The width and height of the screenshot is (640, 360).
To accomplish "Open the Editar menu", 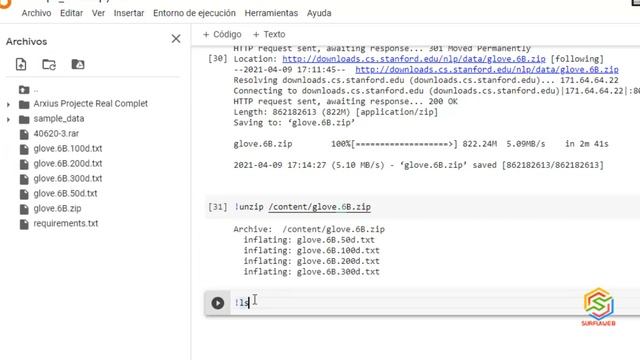I will [71, 13].
